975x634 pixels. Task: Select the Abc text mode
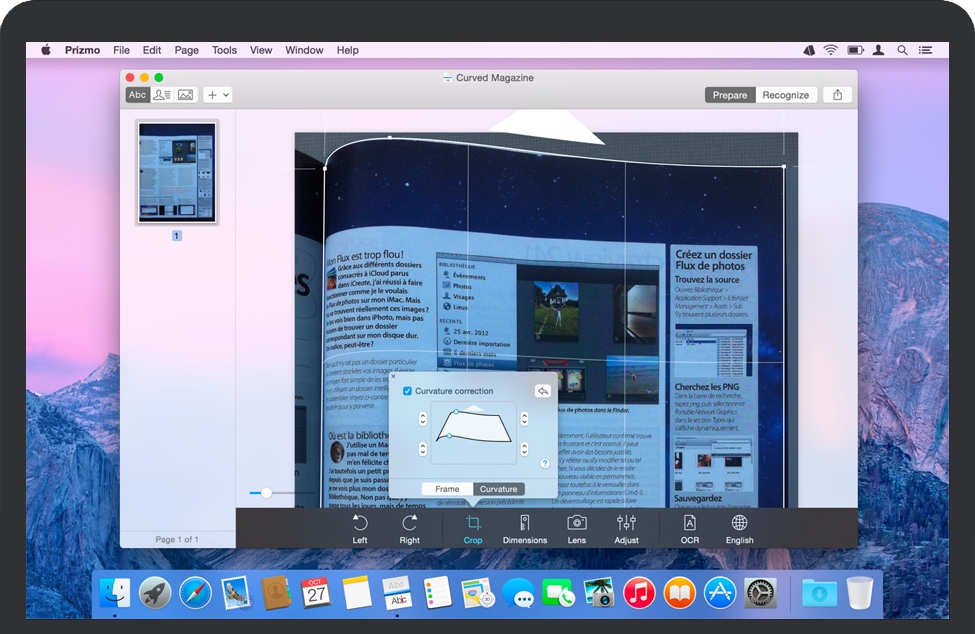136,95
